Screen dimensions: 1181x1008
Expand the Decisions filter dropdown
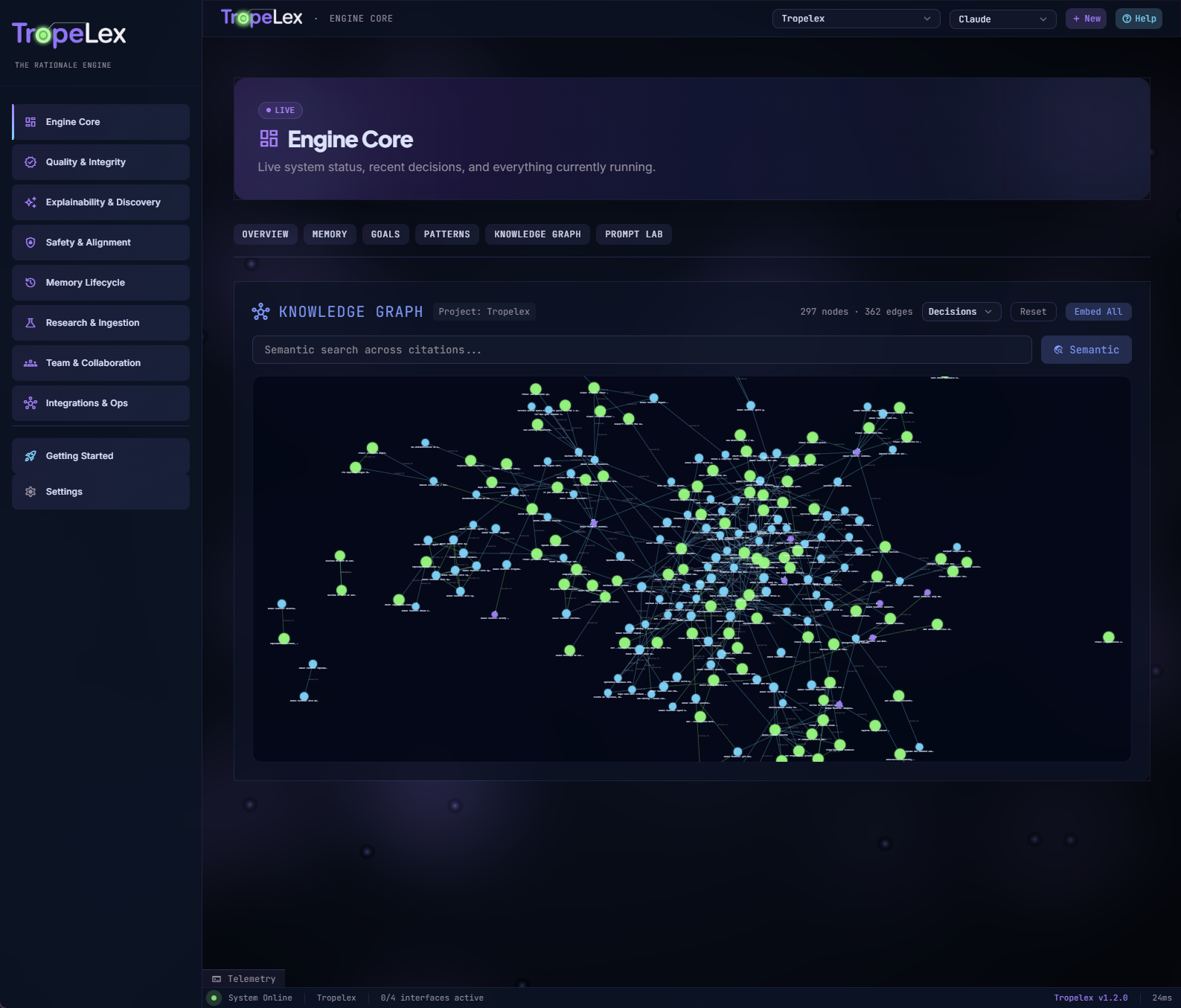click(x=961, y=312)
